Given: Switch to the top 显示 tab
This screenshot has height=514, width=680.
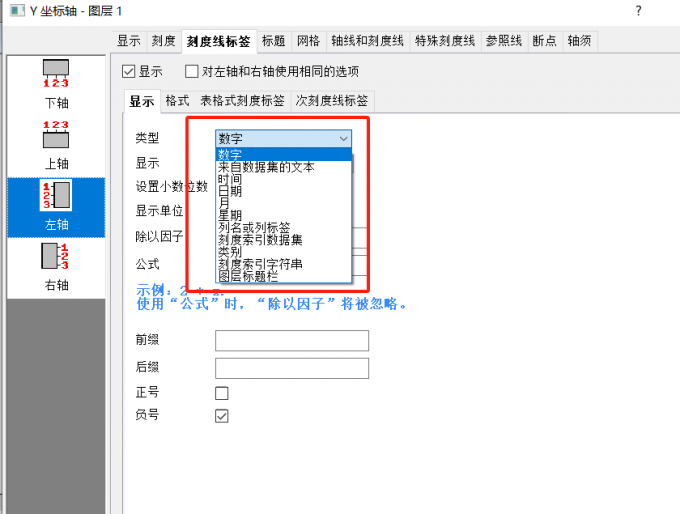Looking at the screenshot, I should [x=129, y=41].
